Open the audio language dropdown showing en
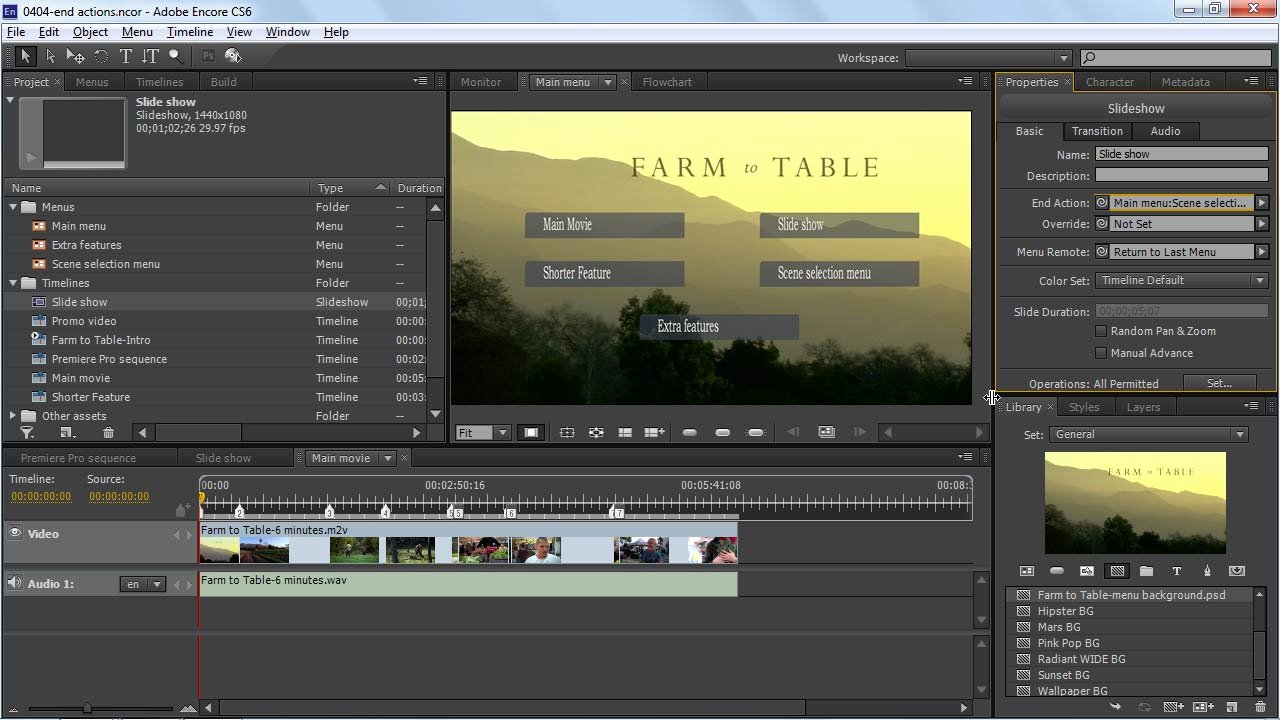 pyautogui.click(x=157, y=584)
